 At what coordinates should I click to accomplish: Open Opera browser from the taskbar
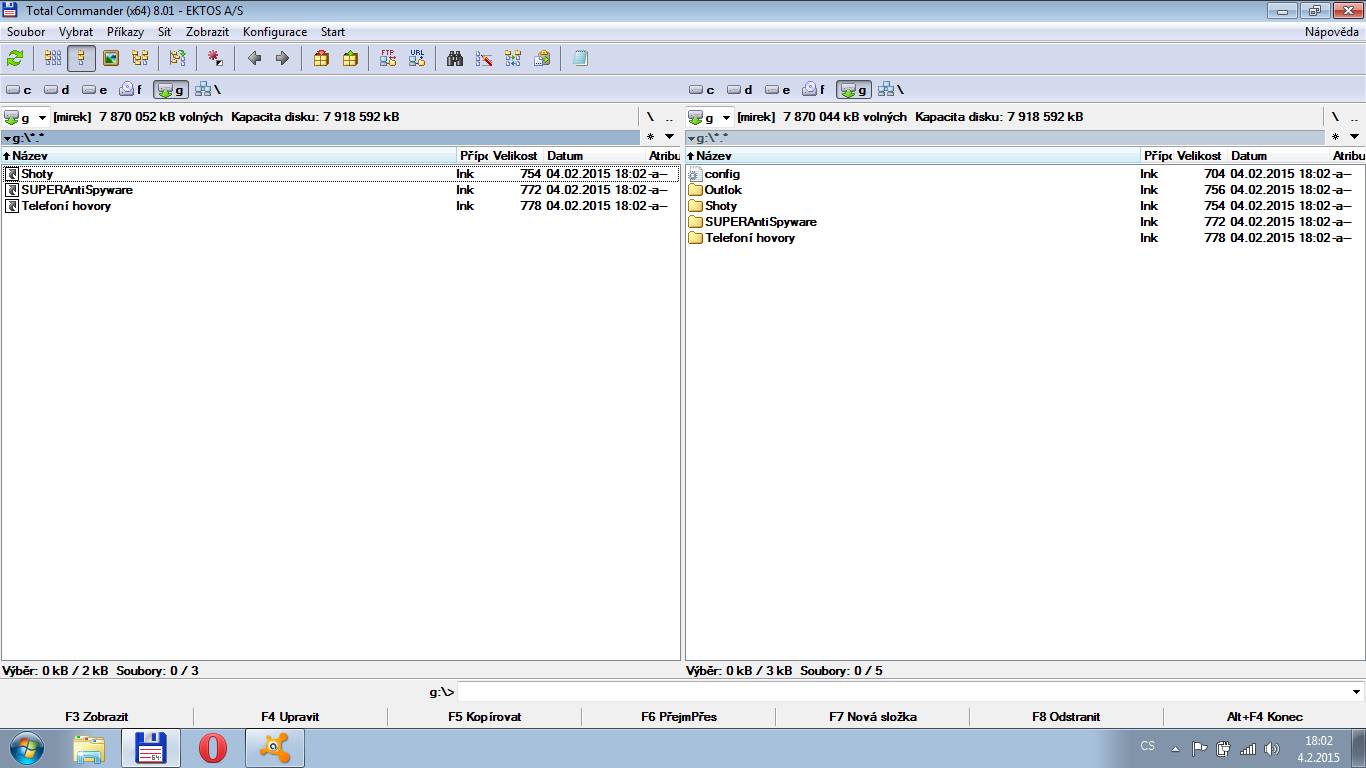point(213,748)
